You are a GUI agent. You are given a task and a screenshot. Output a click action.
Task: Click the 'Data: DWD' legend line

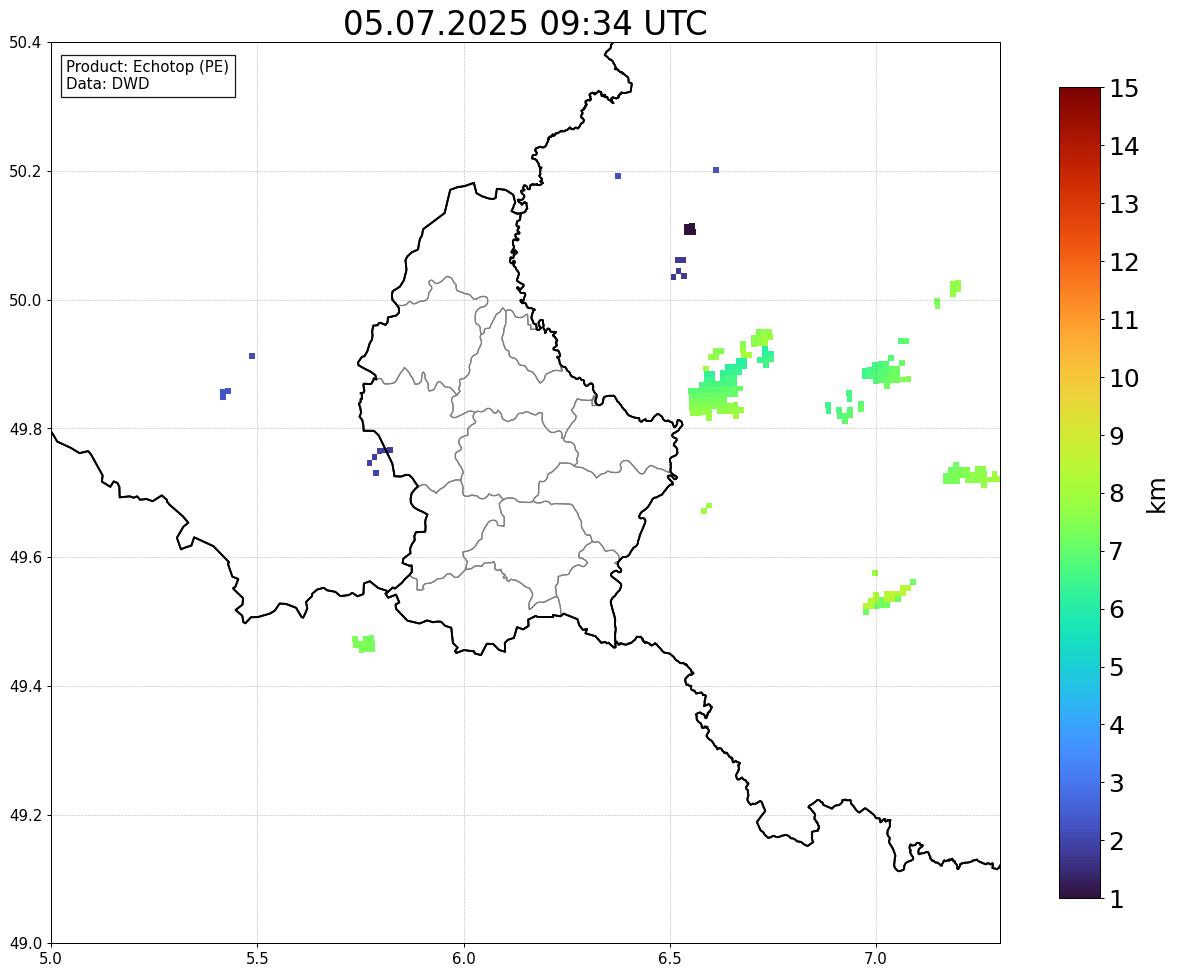[x=107, y=83]
